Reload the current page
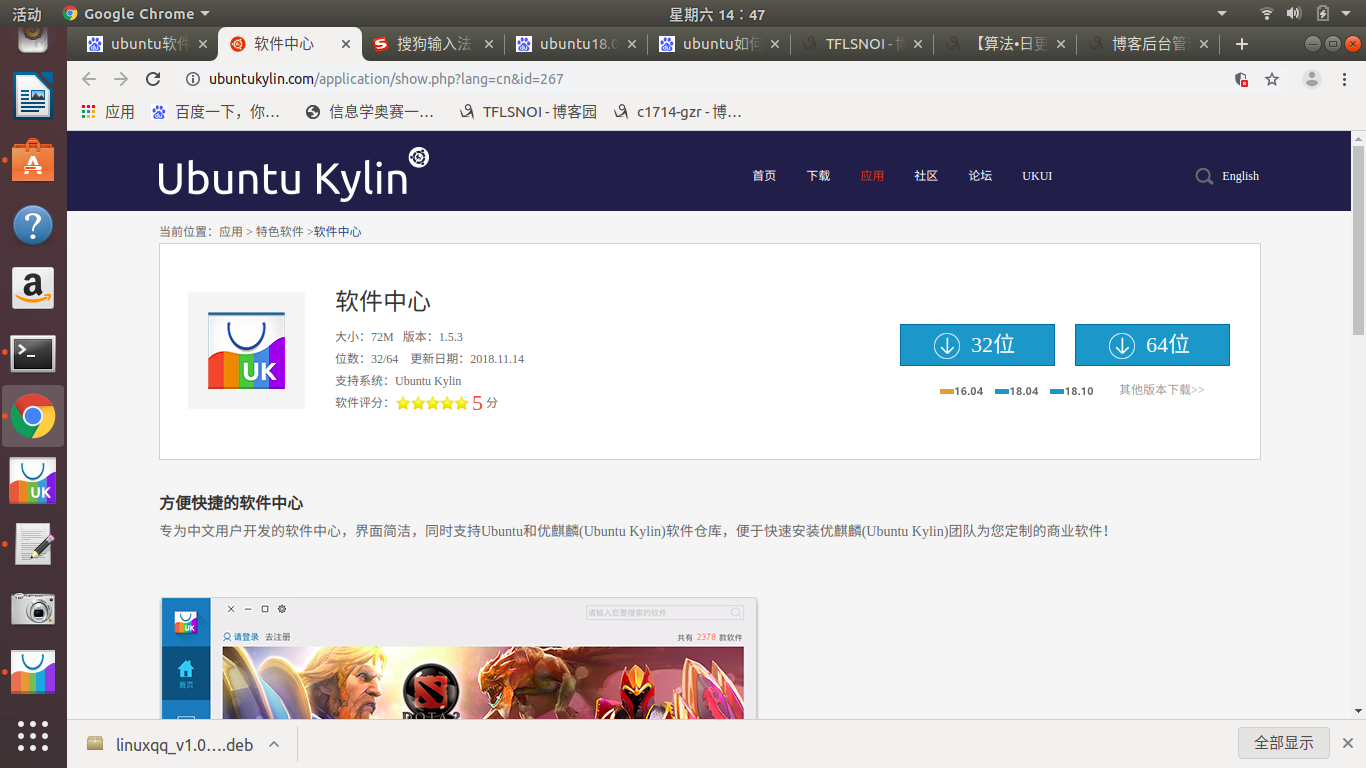The height and width of the screenshot is (768, 1366). [x=153, y=79]
